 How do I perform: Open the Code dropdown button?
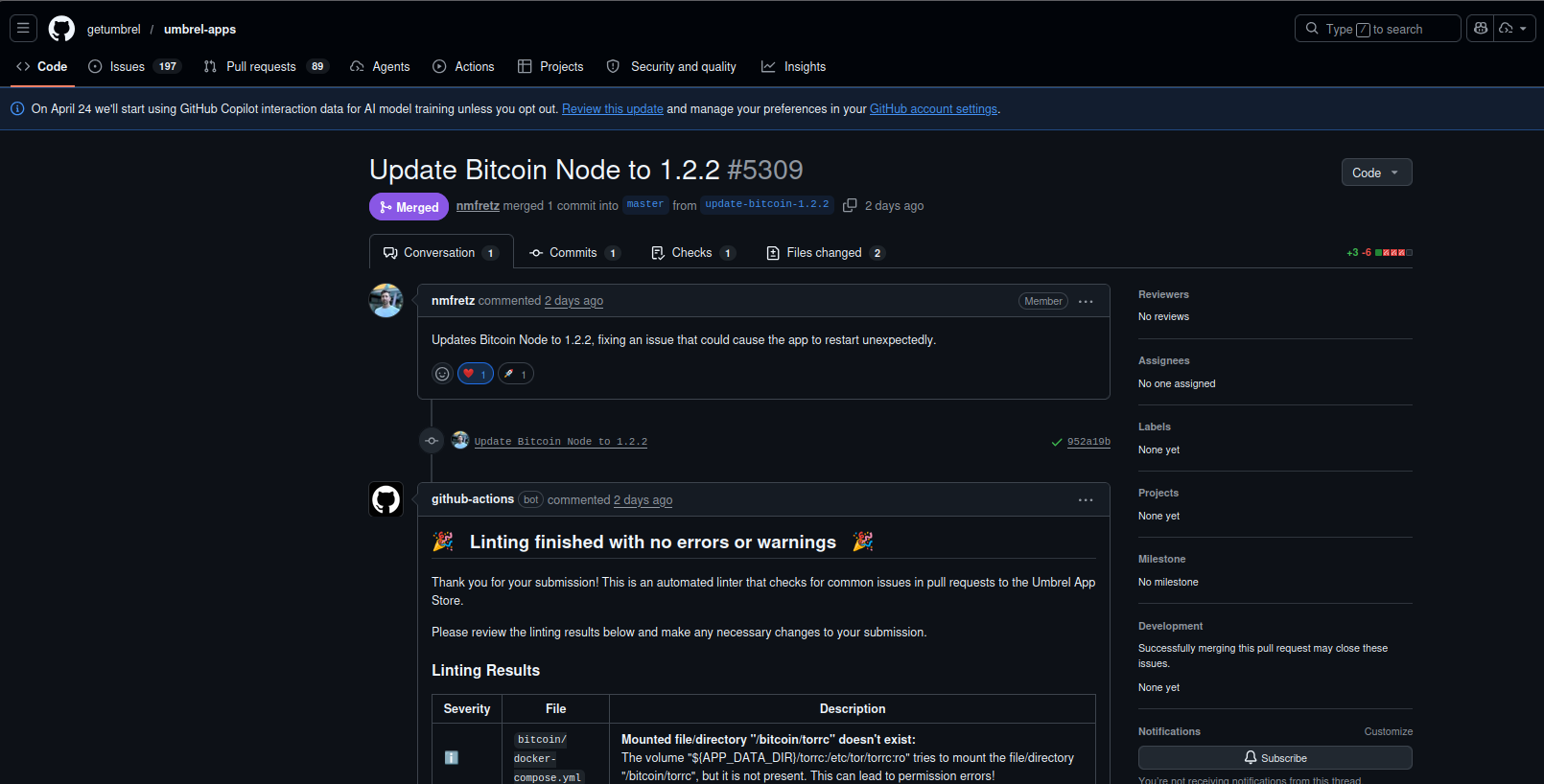(1376, 173)
